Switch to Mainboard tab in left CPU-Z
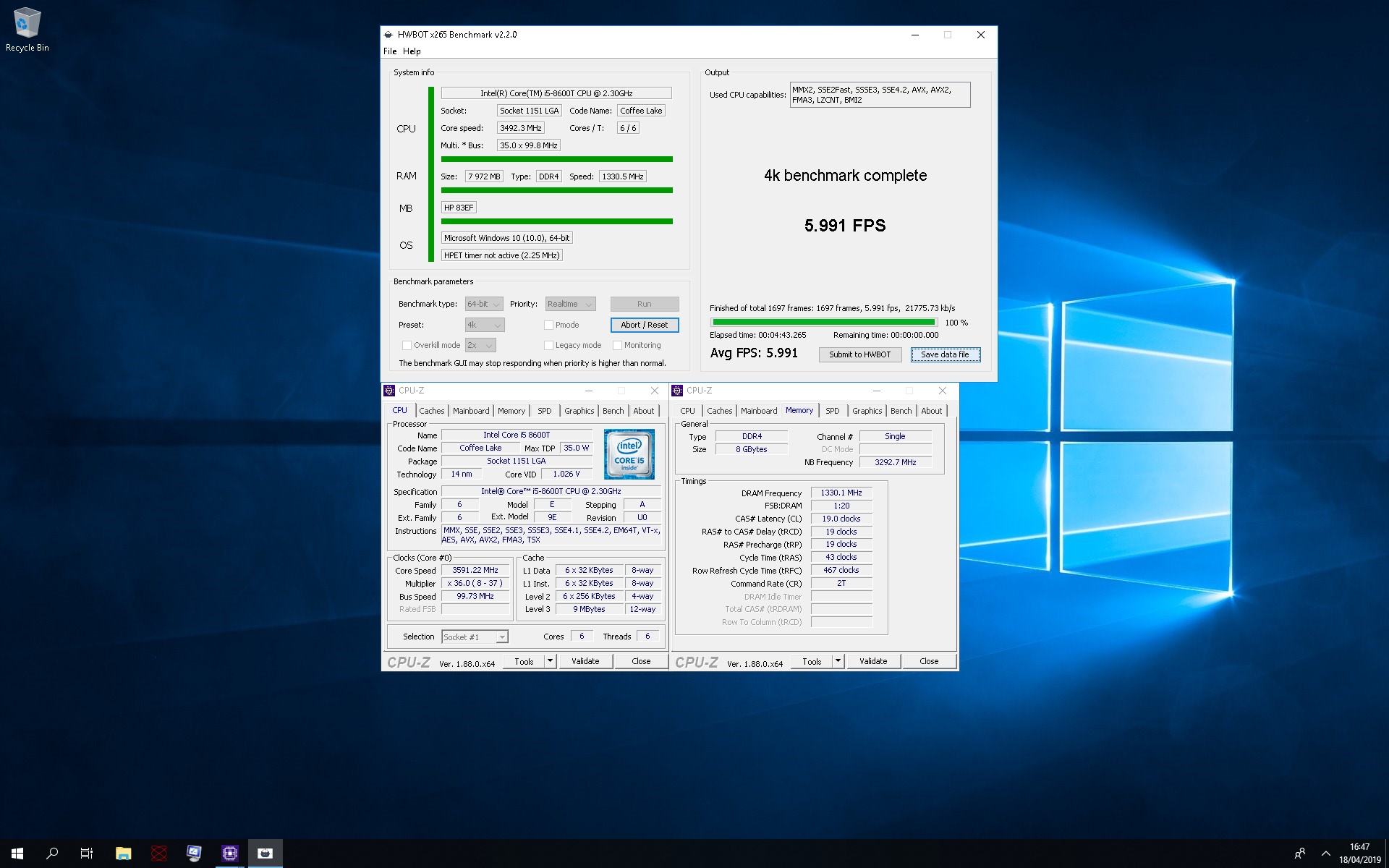Image resolution: width=1389 pixels, height=868 pixels. coord(471,411)
